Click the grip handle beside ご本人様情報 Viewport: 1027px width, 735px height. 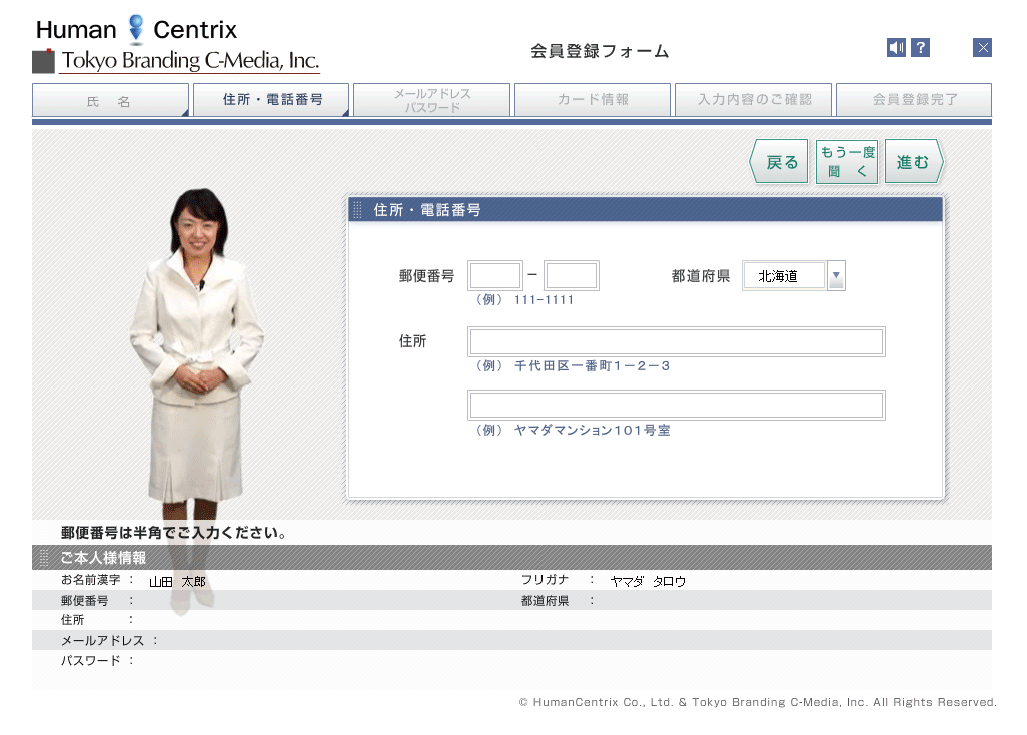(x=43, y=558)
